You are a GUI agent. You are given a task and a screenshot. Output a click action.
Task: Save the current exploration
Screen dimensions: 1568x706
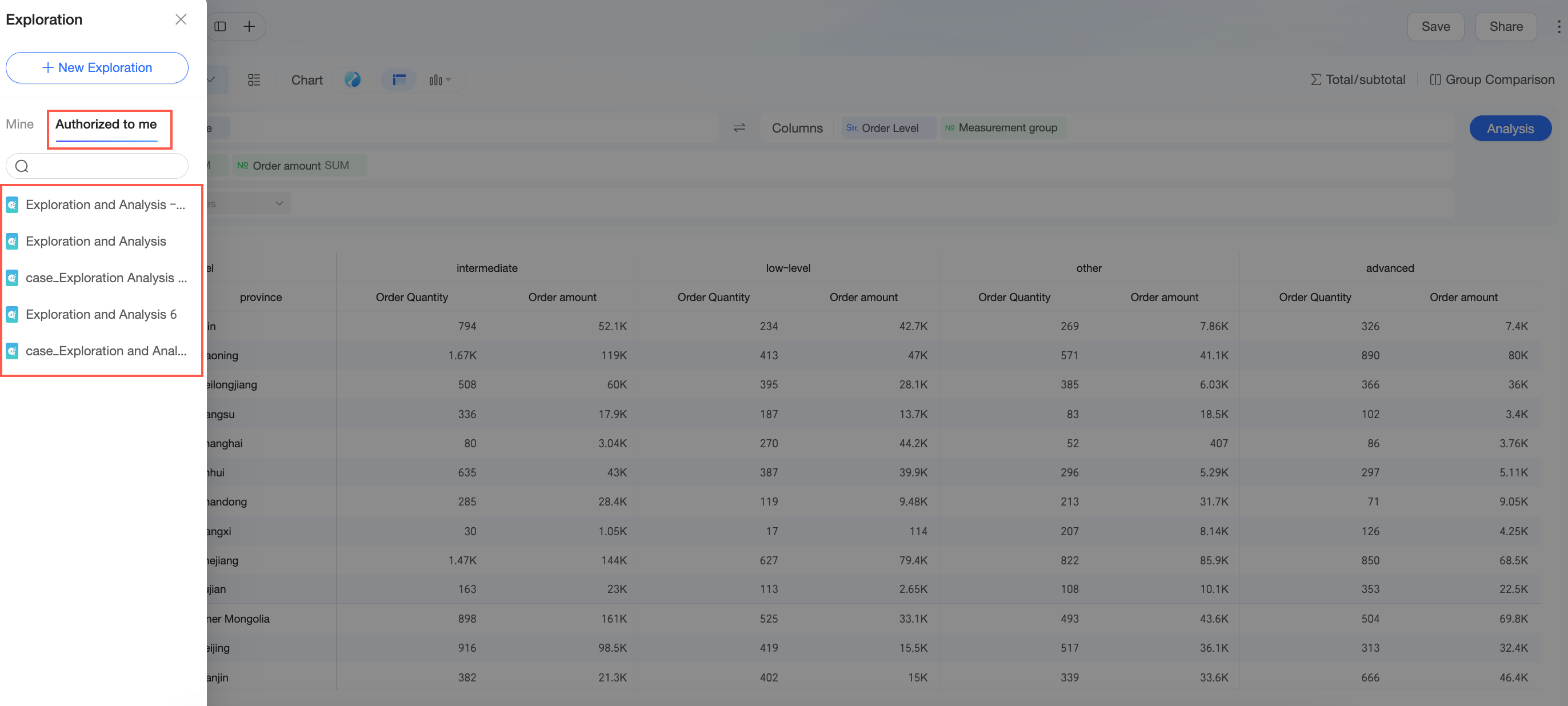(x=1435, y=27)
